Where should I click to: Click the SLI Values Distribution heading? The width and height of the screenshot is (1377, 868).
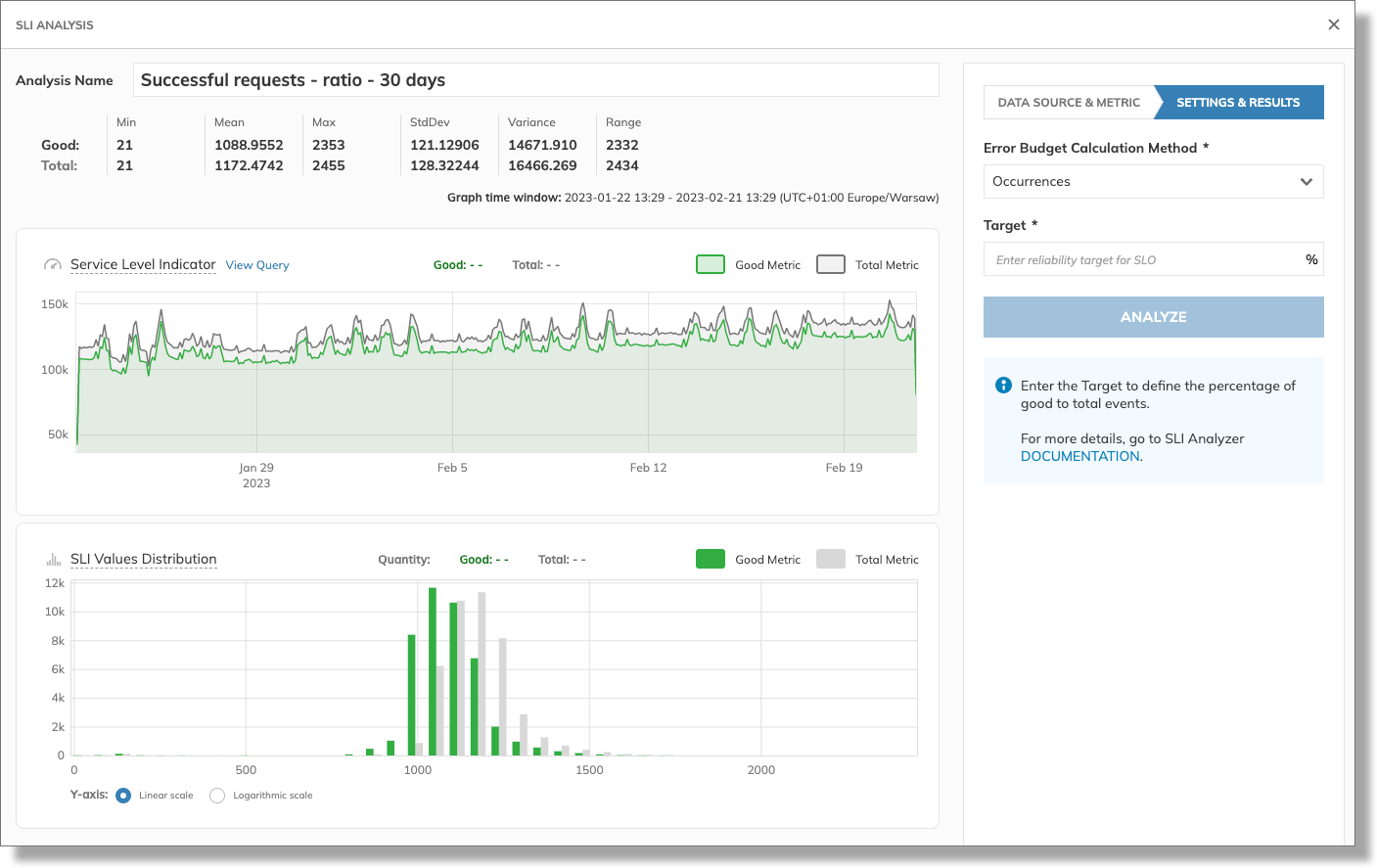tap(144, 559)
